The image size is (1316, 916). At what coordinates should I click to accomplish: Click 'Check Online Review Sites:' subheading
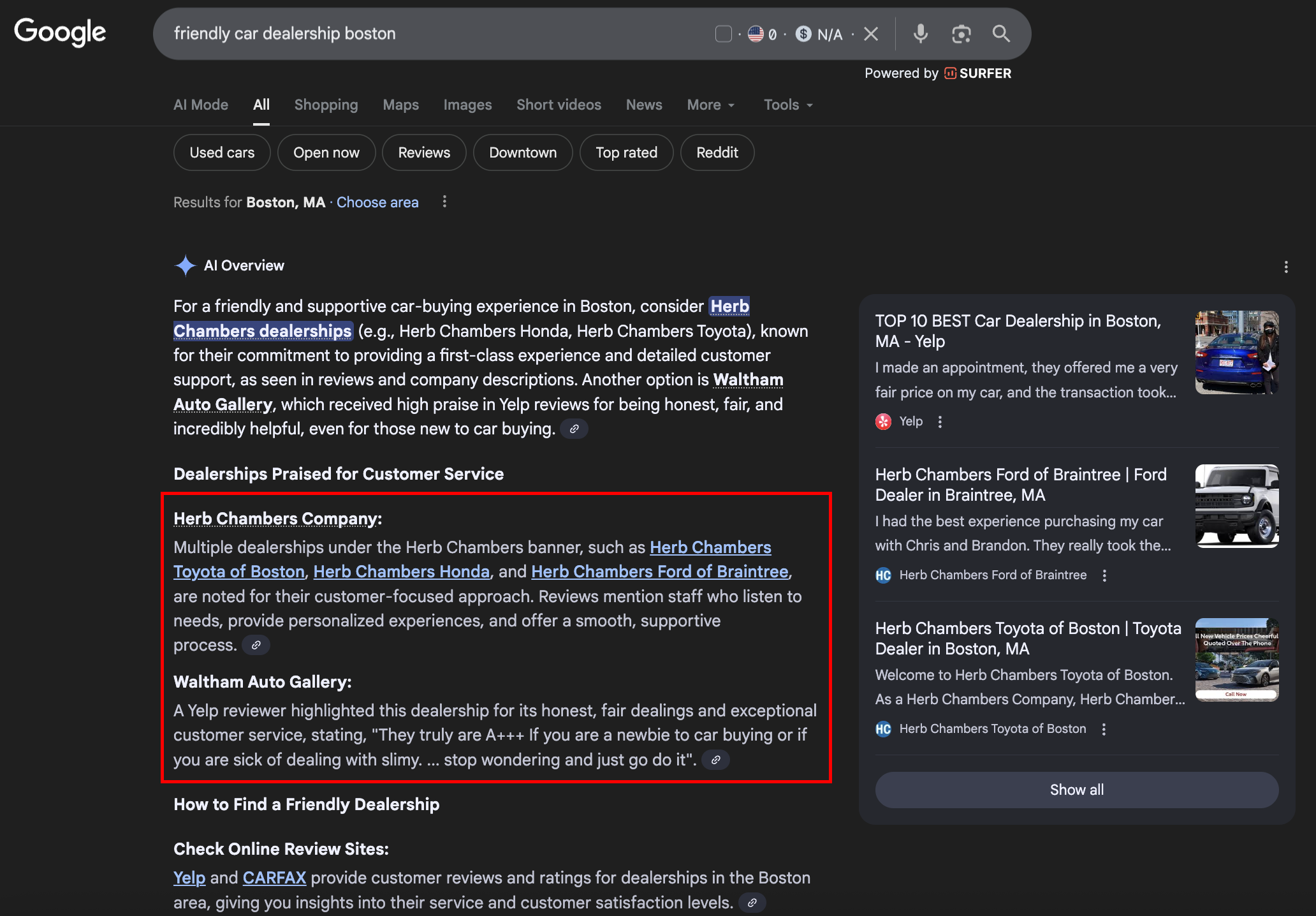tap(281, 849)
